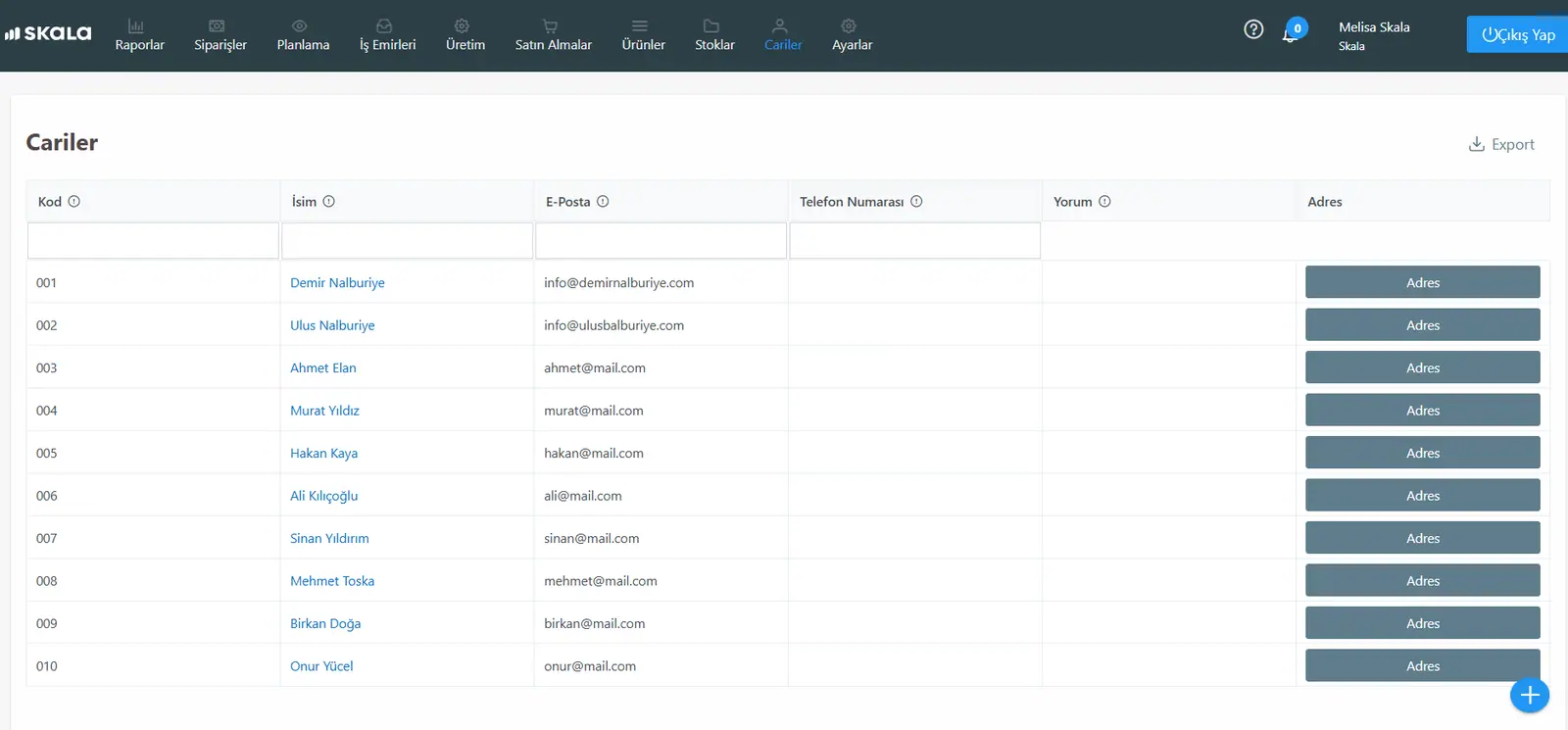
Task: Focus the Kod filter field
Action: (x=153, y=240)
